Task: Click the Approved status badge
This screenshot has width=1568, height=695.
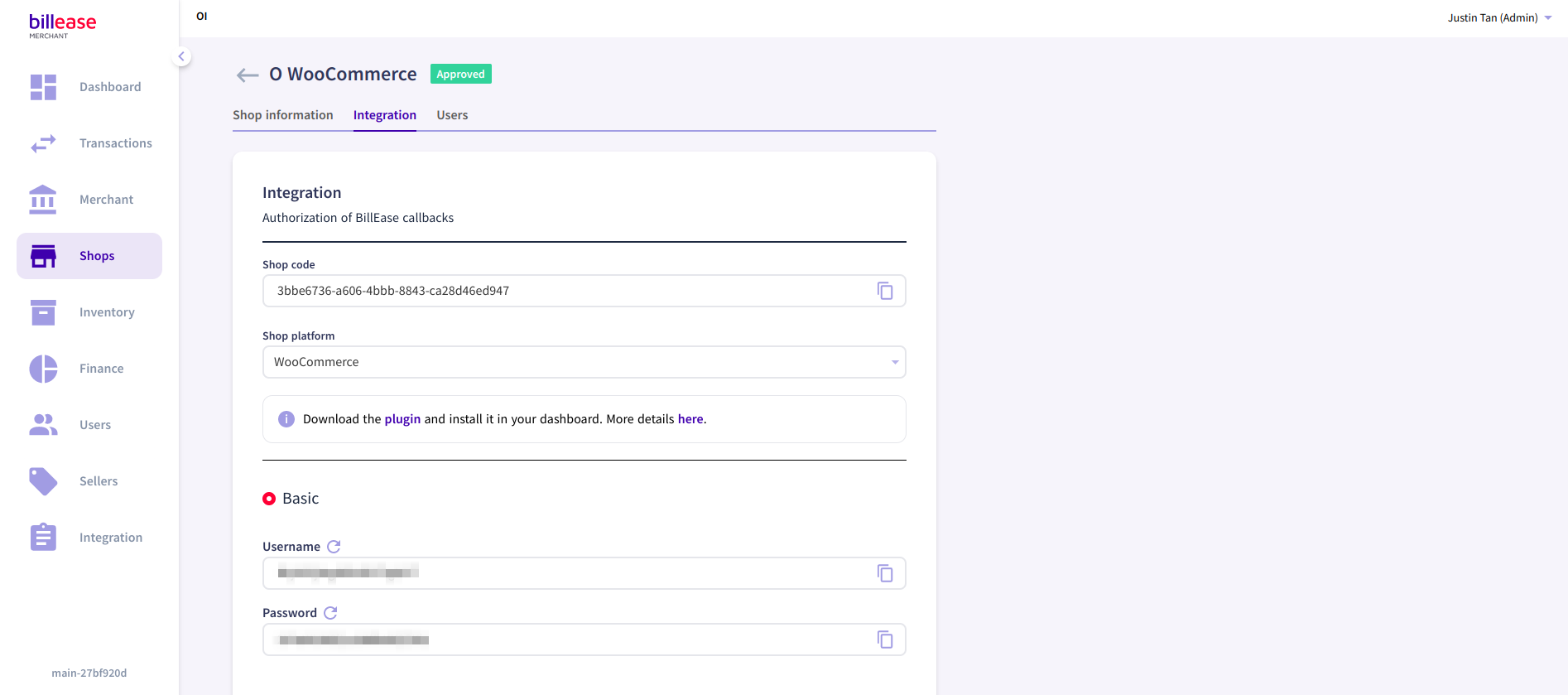Action: pos(461,74)
